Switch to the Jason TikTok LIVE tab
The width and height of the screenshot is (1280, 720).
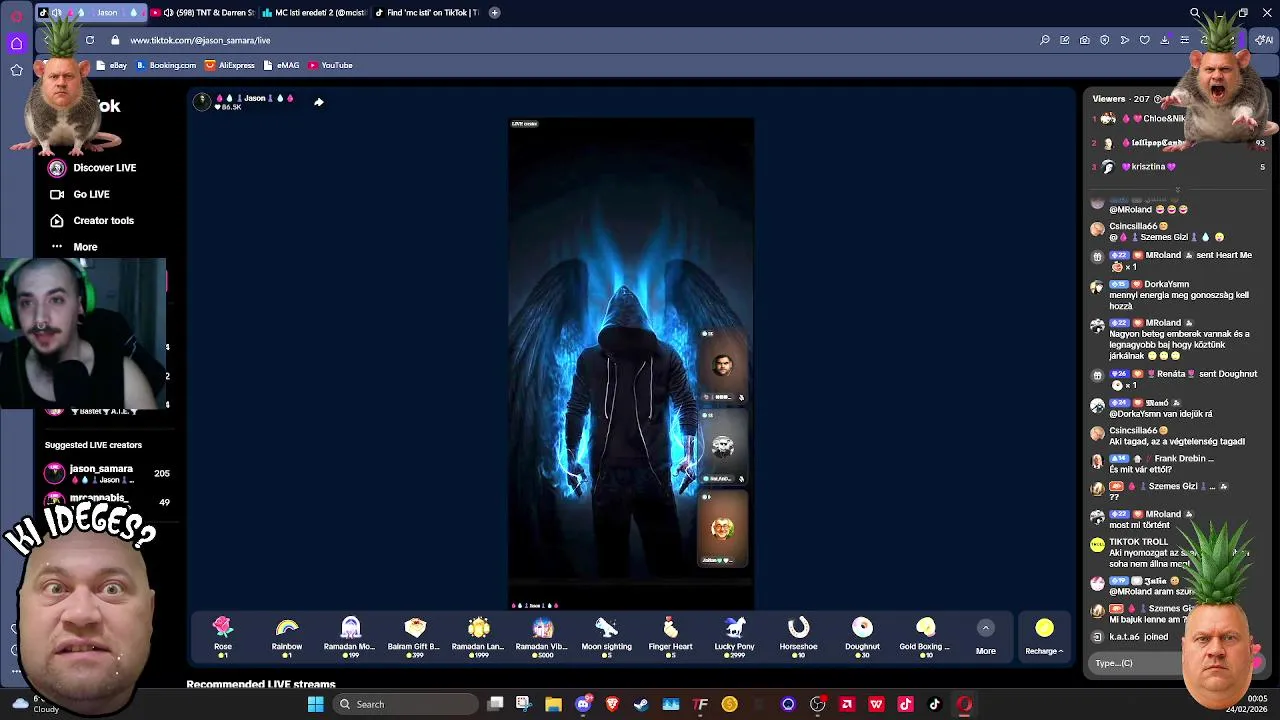90,13
